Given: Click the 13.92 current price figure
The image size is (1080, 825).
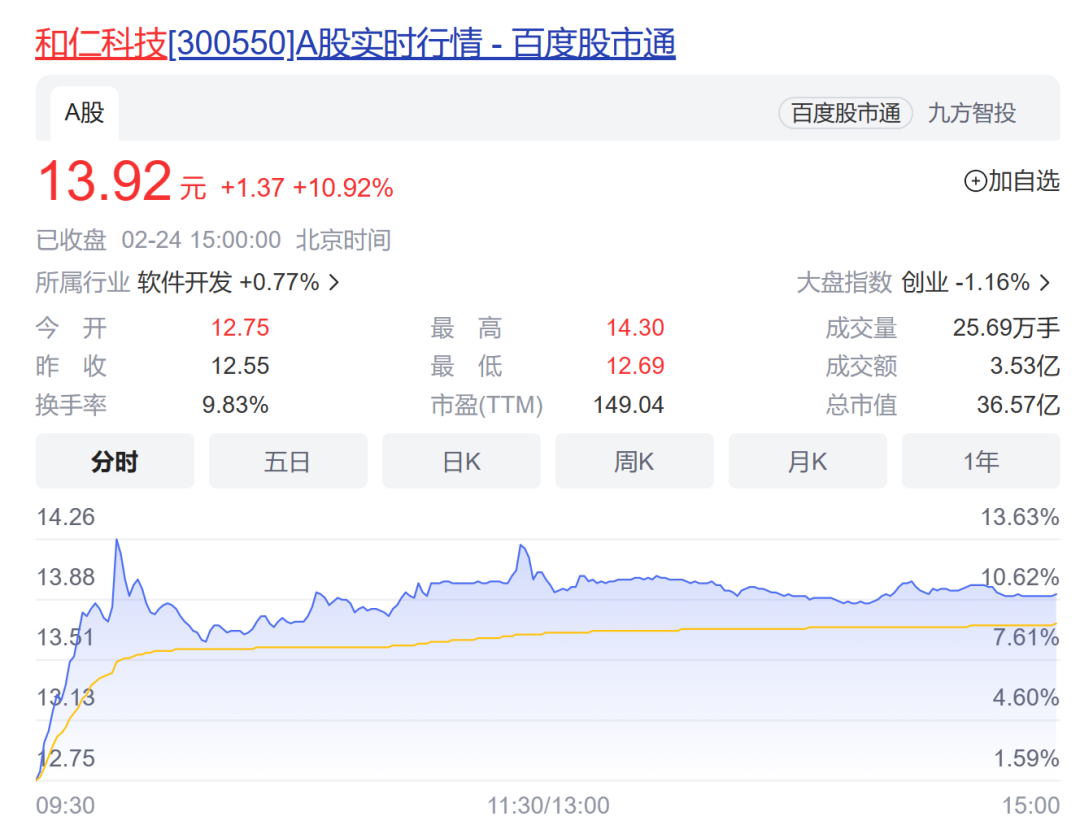Looking at the screenshot, I should [x=105, y=182].
